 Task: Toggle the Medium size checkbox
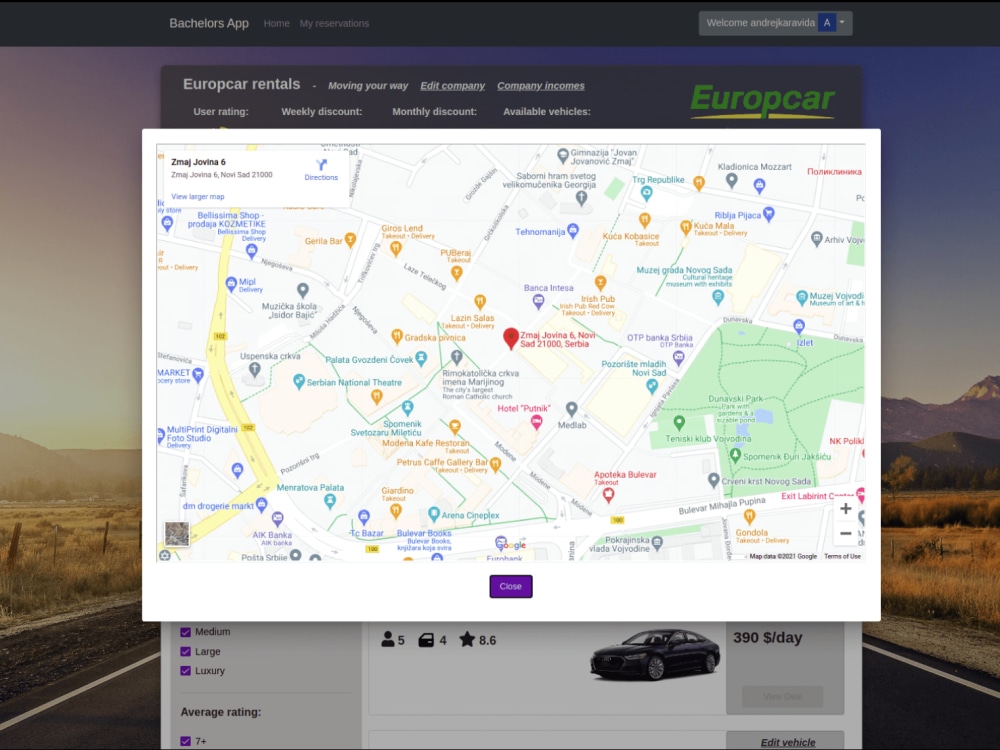(186, 632)
